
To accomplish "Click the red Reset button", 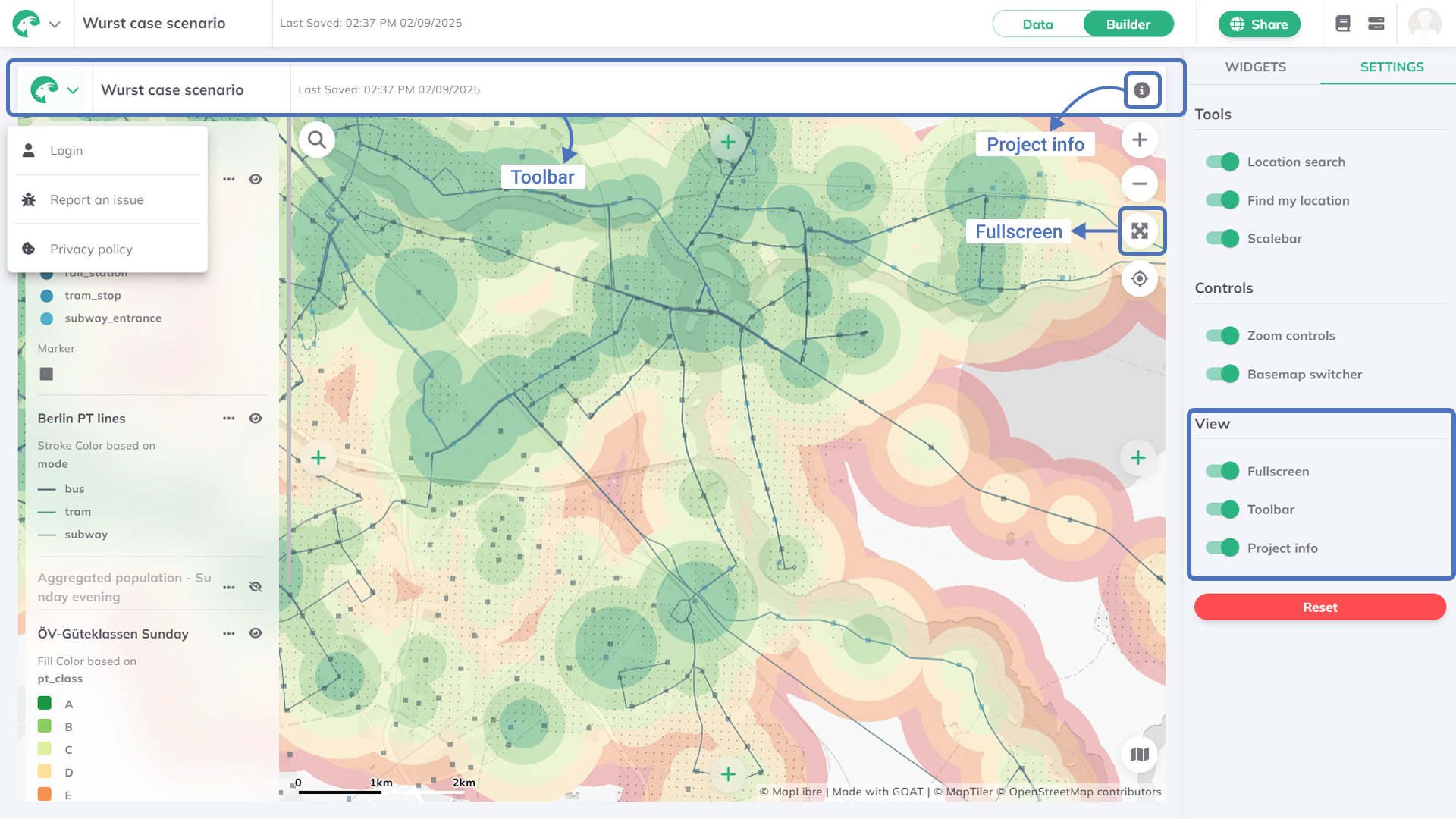I will (1319, 607).
